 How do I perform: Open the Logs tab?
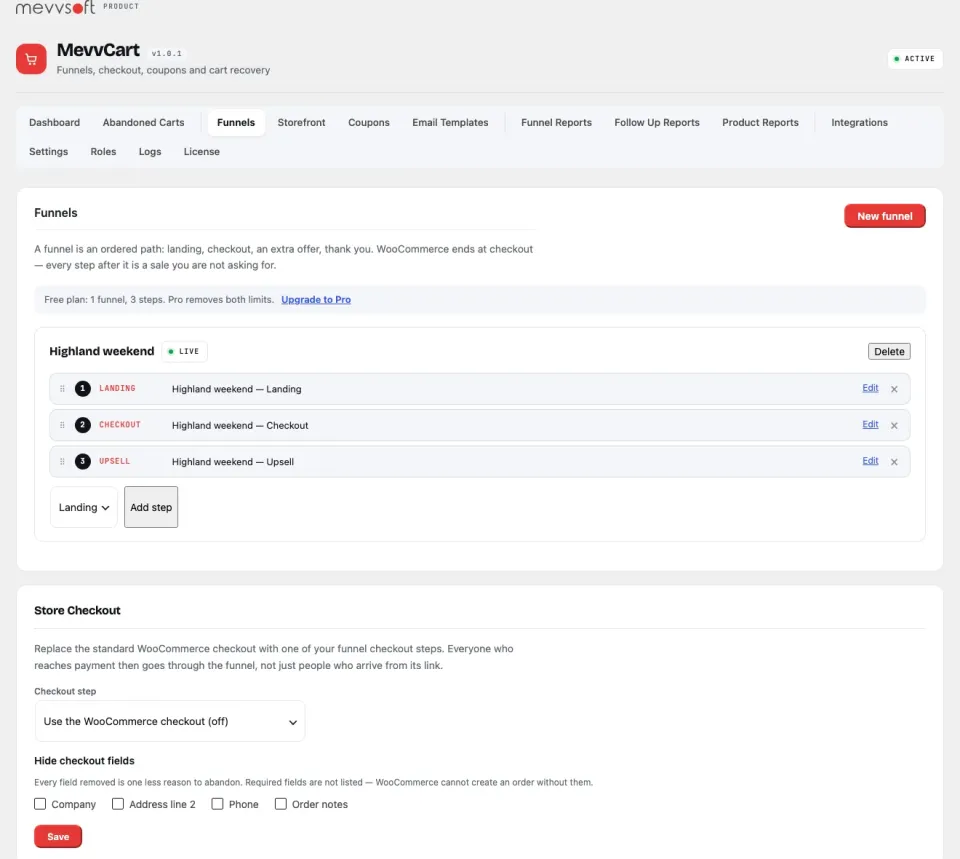click(x=150, y=151)
